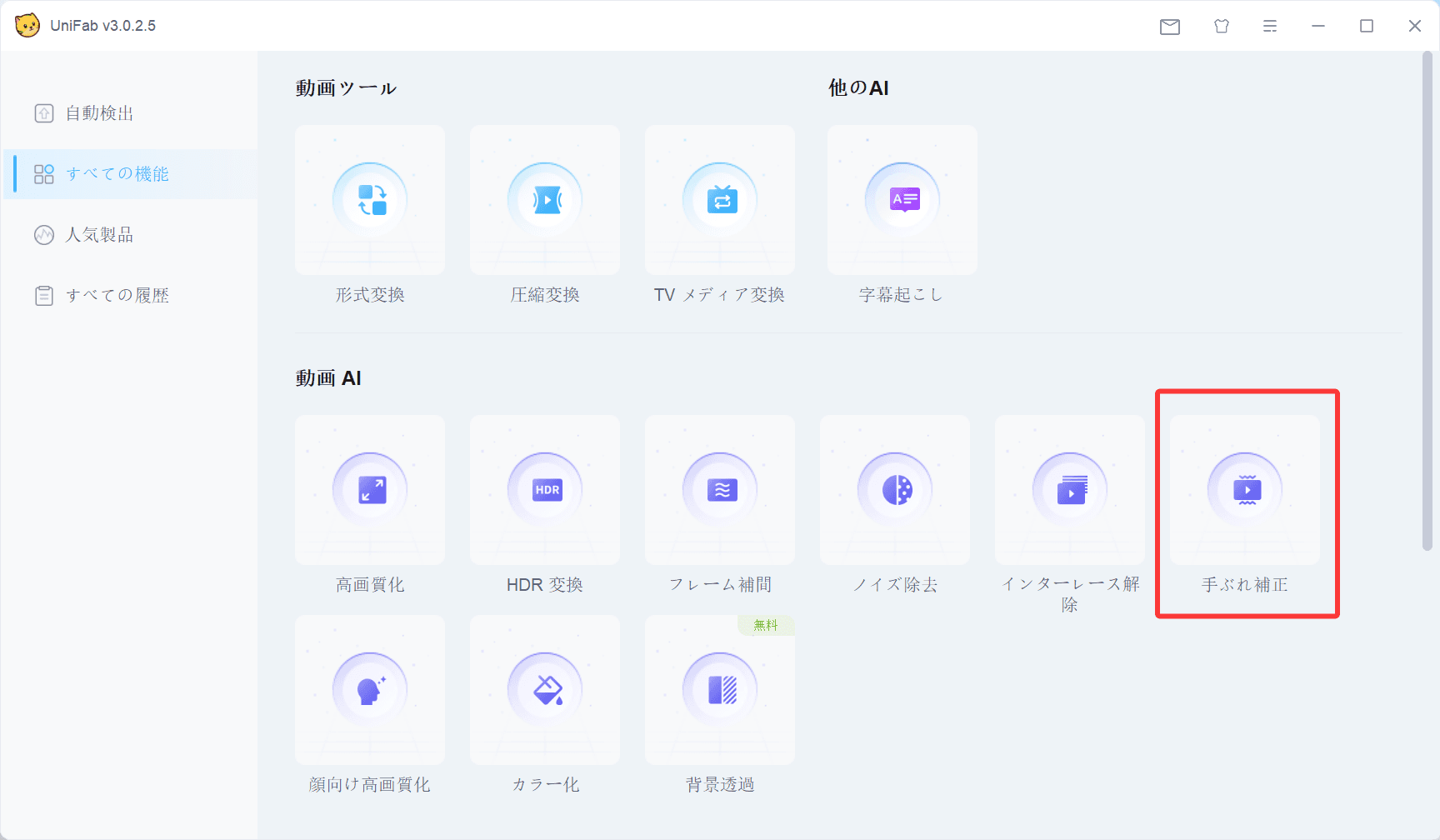Viewport: 1440px width, 840px height.
Task: Select the HDR 変換 tool icon
Action: (x=545, y=490)
